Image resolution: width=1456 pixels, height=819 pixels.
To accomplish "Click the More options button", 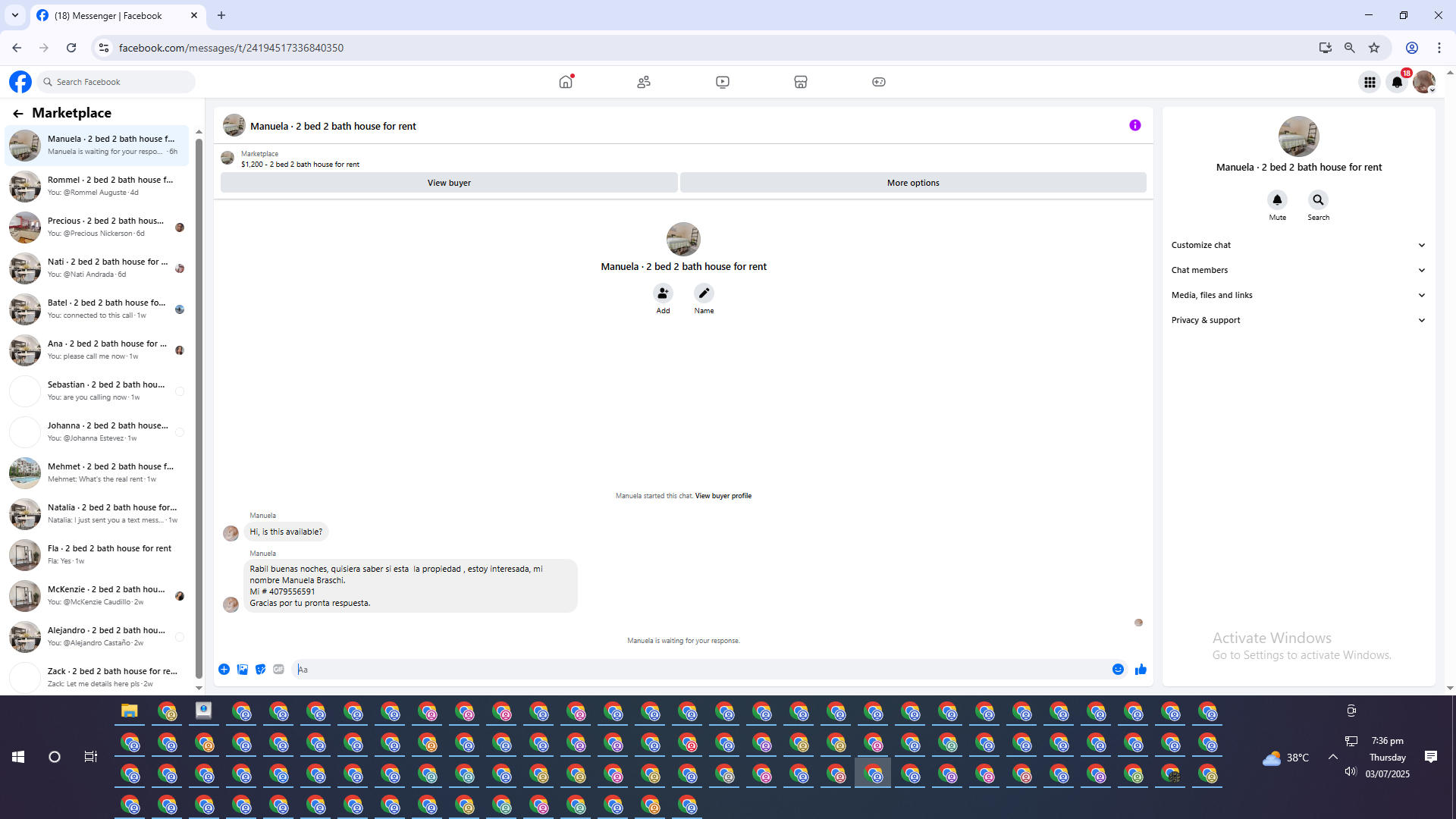I will (913, 183).
